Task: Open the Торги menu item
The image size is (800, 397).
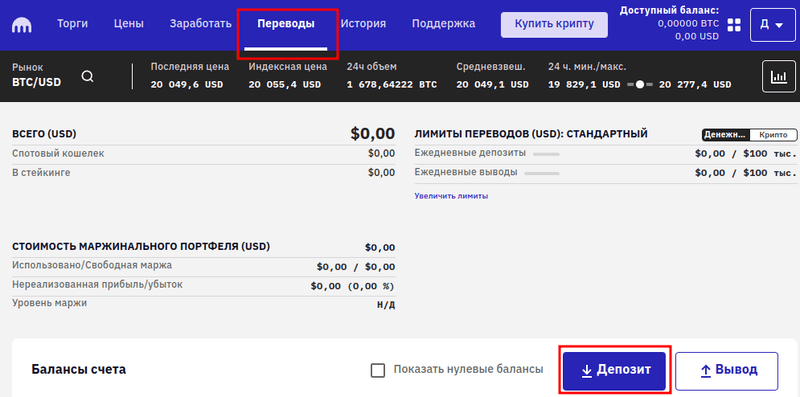Action: (x=72, y=23)
